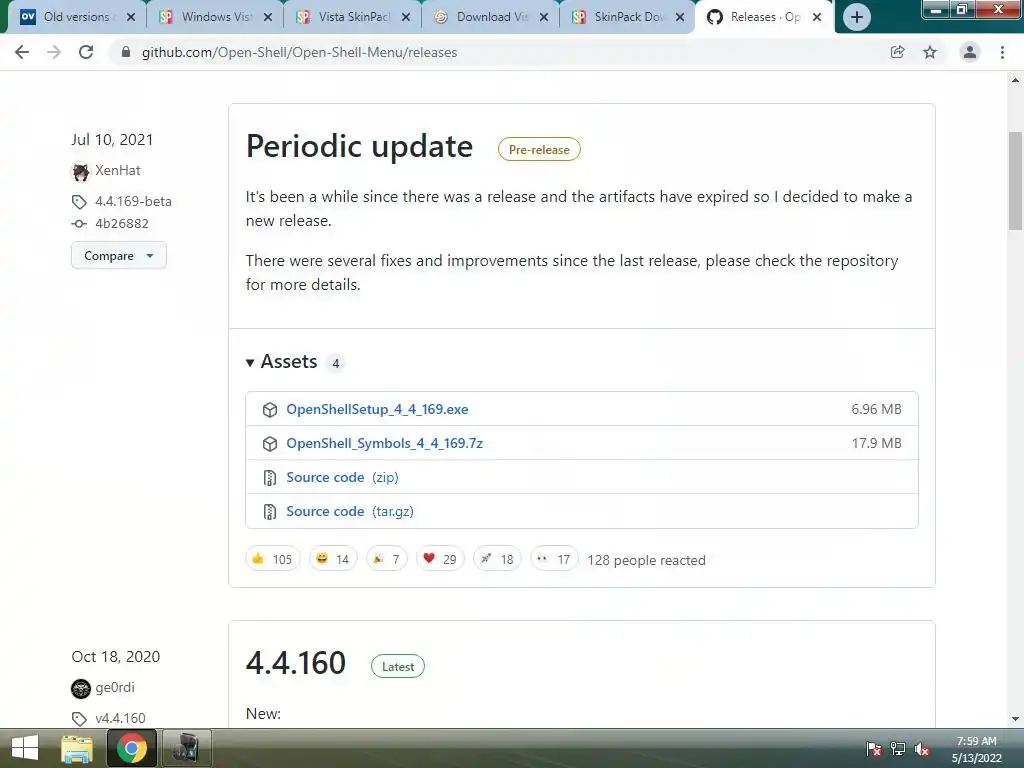Close the 'Releases · Op' GitHub tab
Viewport: 1024px width, 768px height.
(817, 17)
